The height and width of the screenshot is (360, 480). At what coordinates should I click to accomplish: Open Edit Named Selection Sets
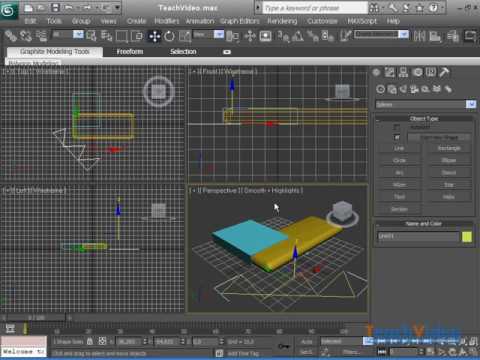pos(346,36)
